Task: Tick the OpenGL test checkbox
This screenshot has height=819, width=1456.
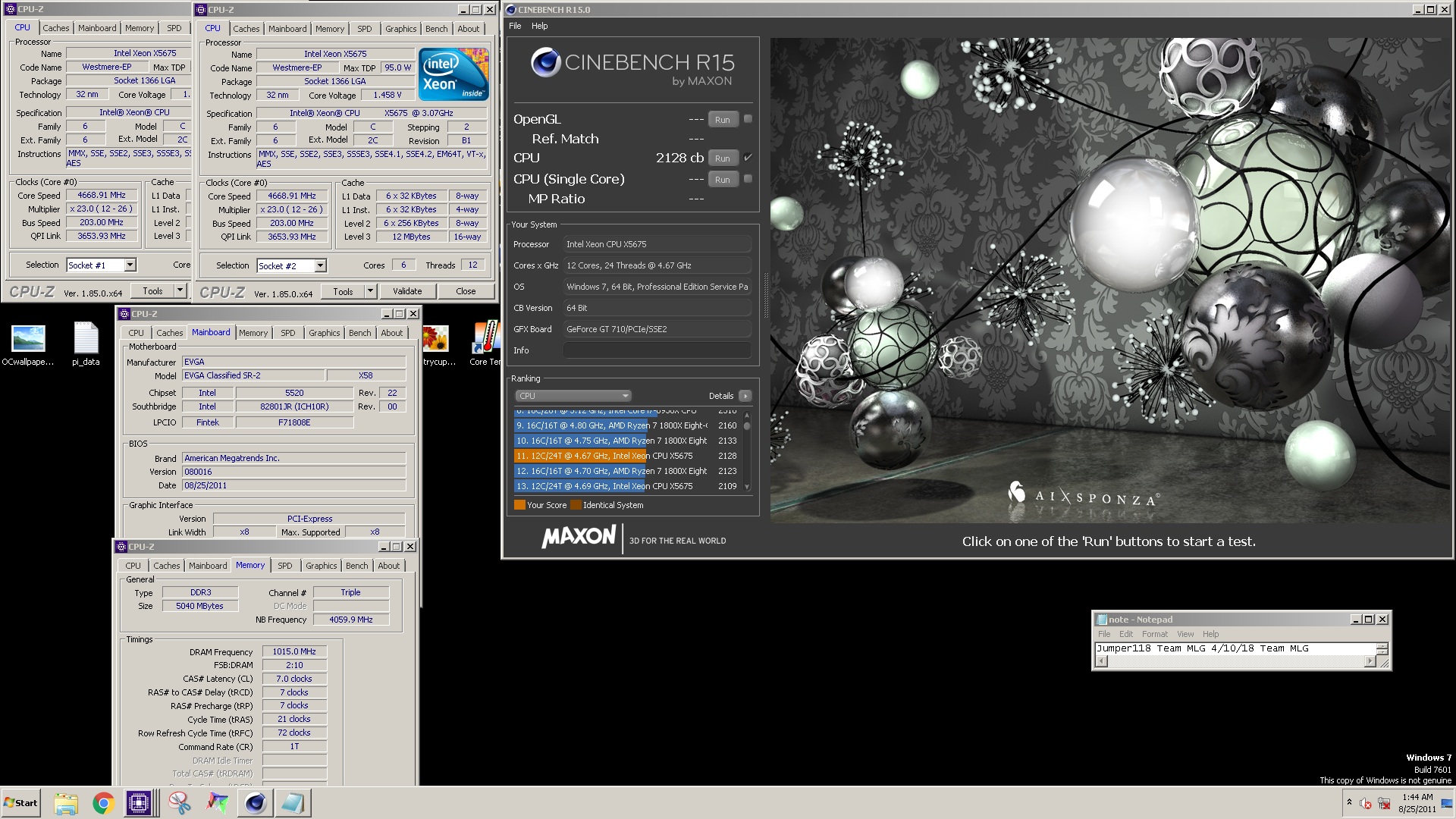Action: click(748, 119)
